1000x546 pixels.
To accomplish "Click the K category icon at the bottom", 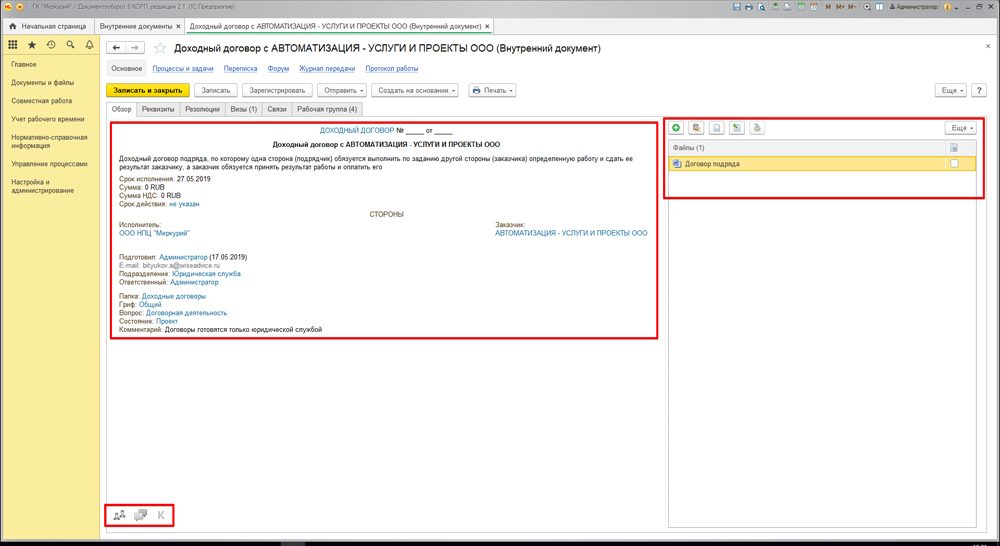I will (x=161, y=515).
